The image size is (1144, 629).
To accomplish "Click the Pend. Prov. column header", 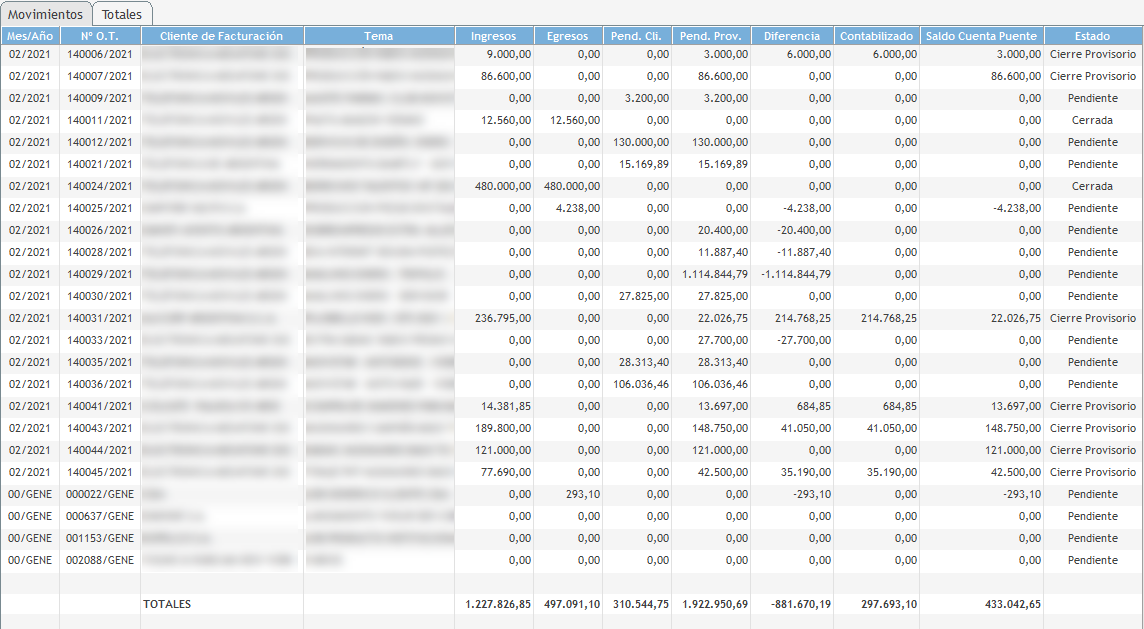I will tap(710, 36).
